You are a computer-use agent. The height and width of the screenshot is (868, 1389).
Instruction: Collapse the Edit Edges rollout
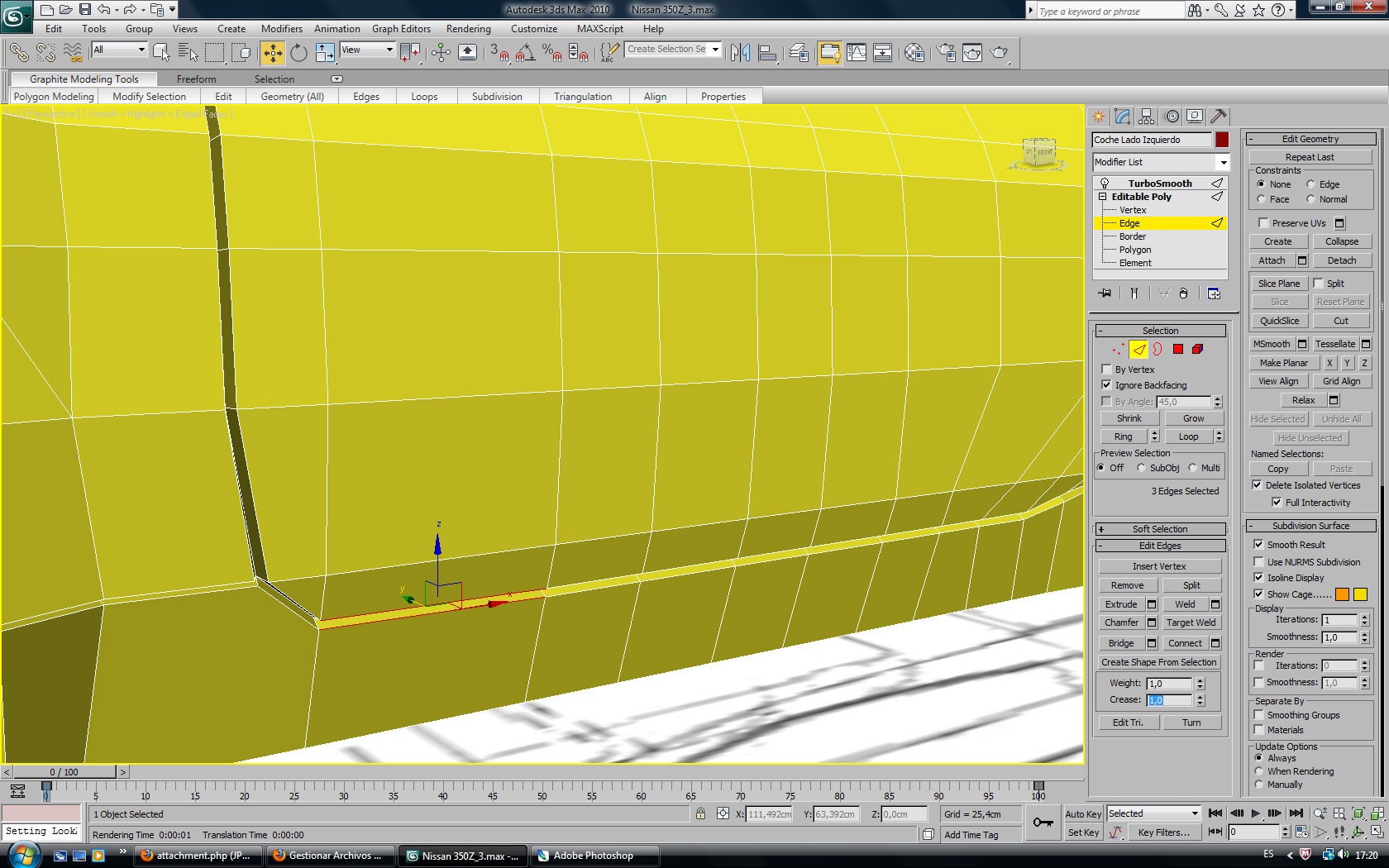pos(1161,546)
